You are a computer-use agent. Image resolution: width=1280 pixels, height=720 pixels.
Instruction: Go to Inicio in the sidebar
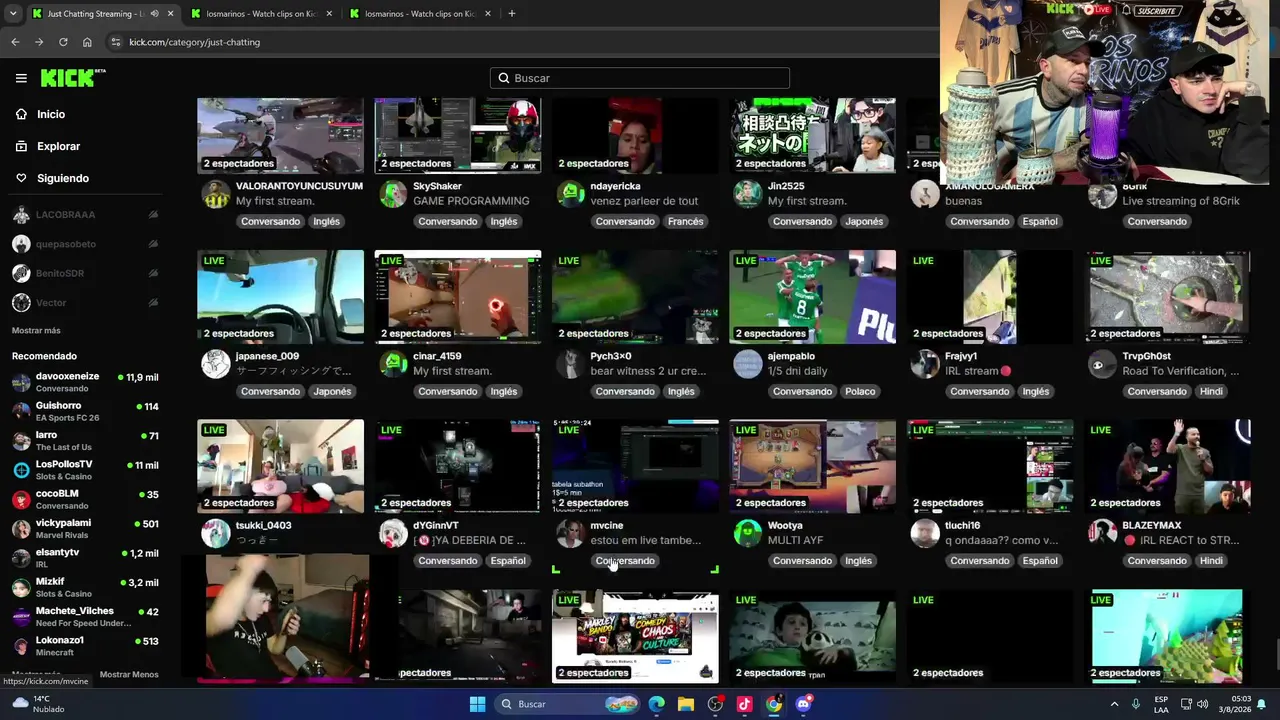pos(50,114)
